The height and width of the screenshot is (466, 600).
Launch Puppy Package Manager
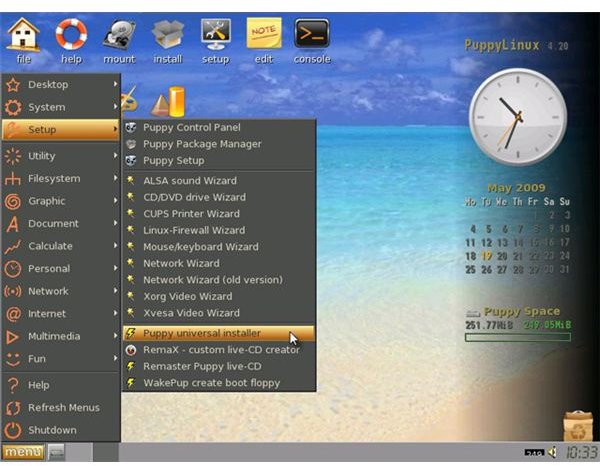219,144
